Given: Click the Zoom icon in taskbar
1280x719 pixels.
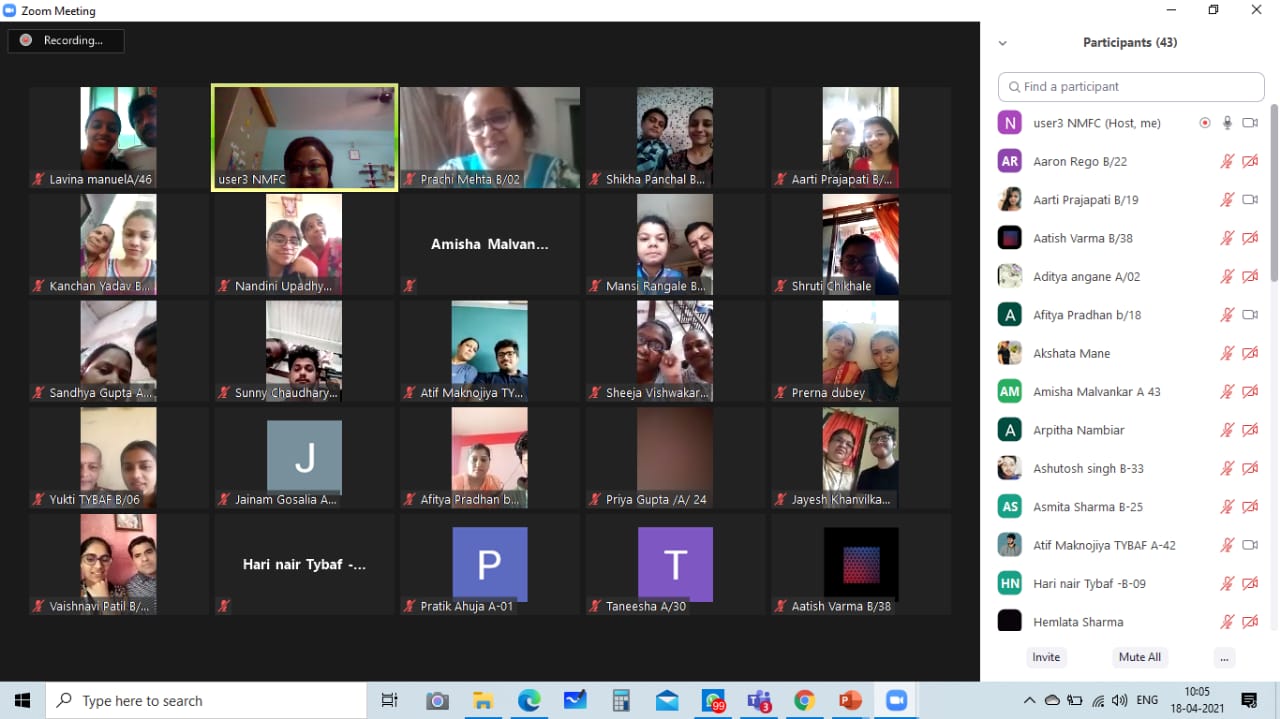Looking at the screenshot, I should click(896, 701).
